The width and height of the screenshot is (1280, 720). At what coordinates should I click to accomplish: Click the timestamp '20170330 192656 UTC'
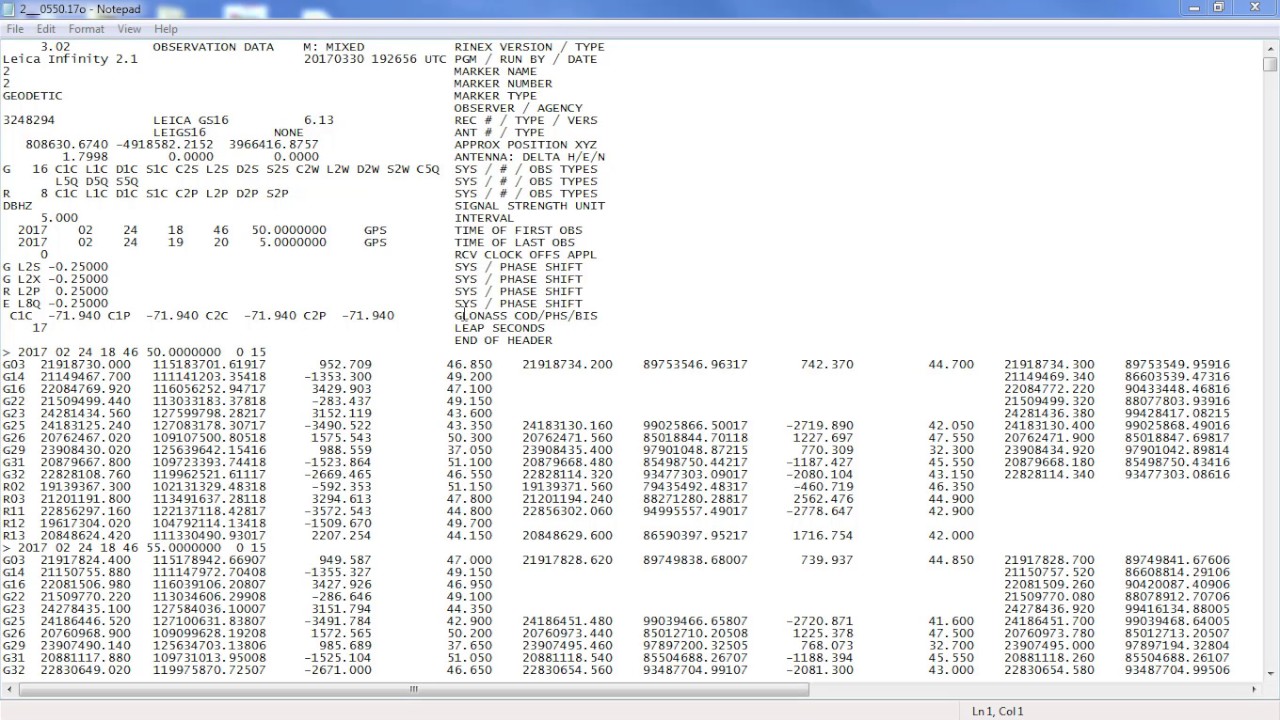coord(375,59)
